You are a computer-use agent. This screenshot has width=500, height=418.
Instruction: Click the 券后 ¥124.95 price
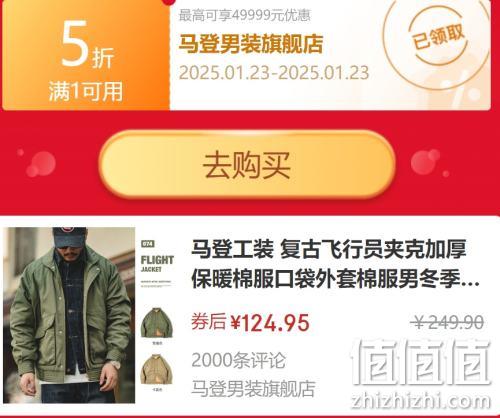coord(250,322)
